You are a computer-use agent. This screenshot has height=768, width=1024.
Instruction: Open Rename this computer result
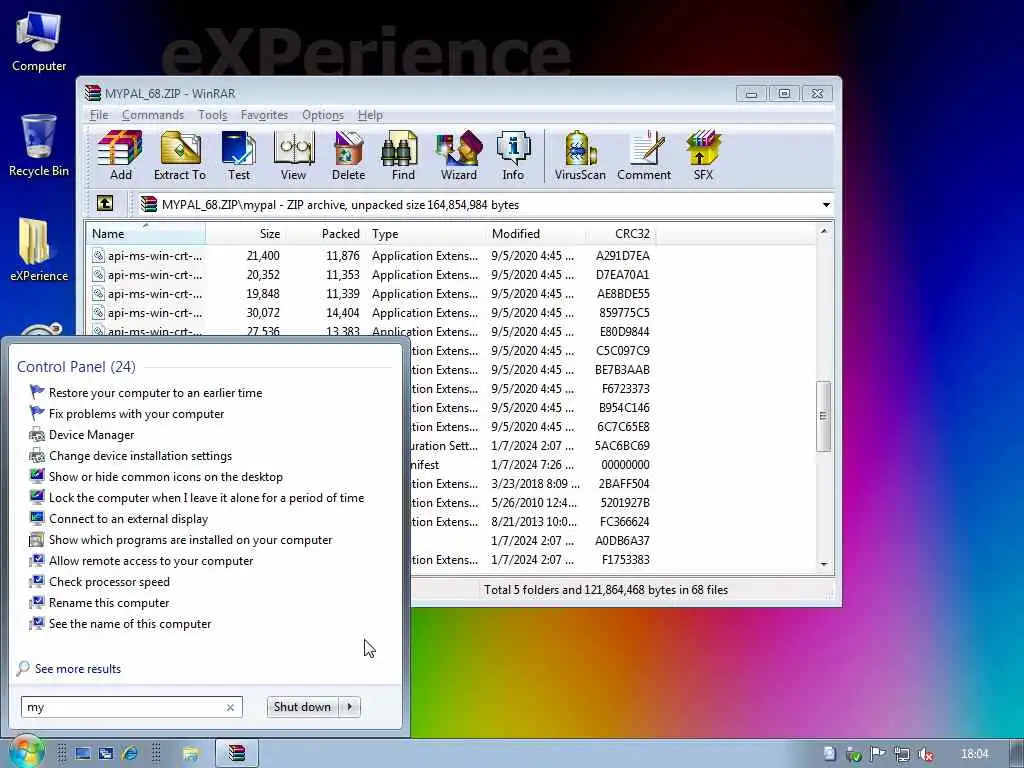pos(109,602)
